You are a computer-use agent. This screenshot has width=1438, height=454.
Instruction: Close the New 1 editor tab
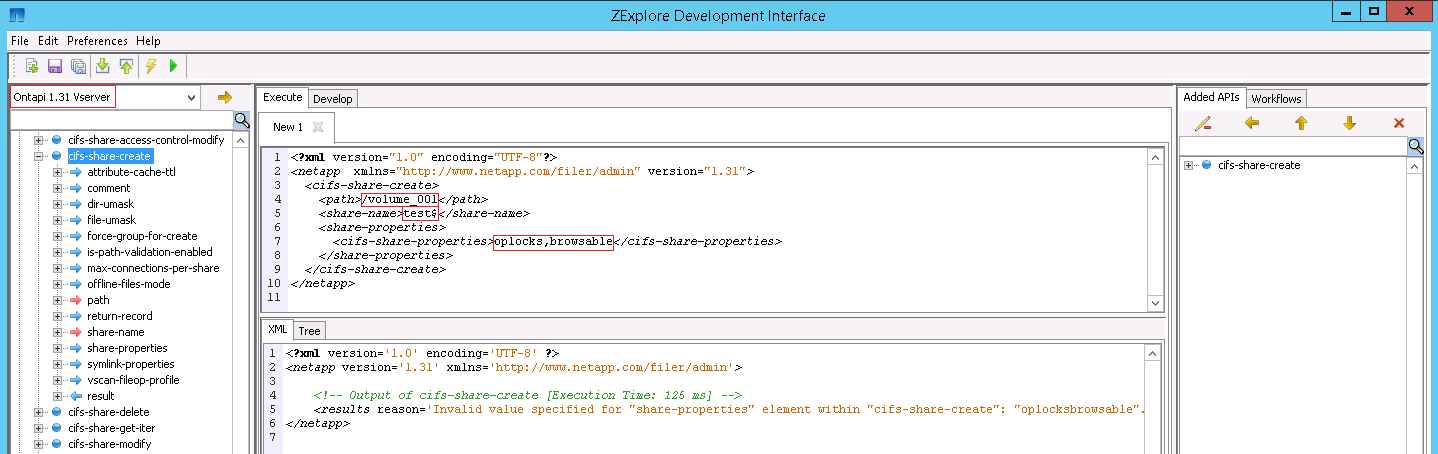[318, 127]
